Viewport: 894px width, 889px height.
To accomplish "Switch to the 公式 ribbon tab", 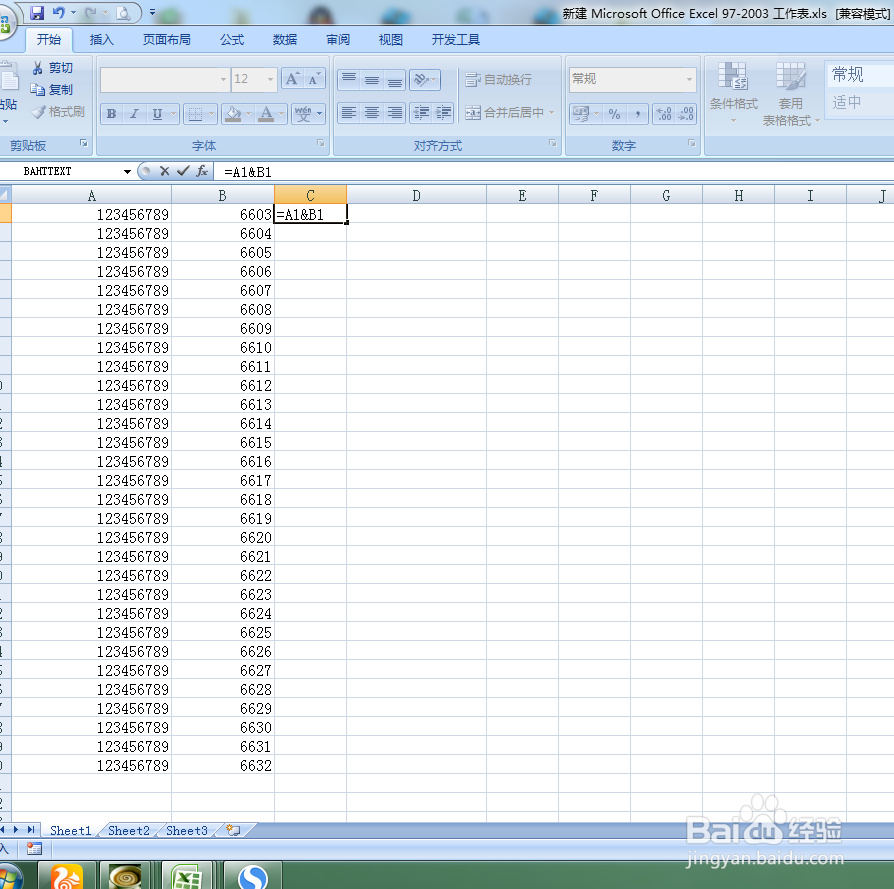I will coord(232,39).
